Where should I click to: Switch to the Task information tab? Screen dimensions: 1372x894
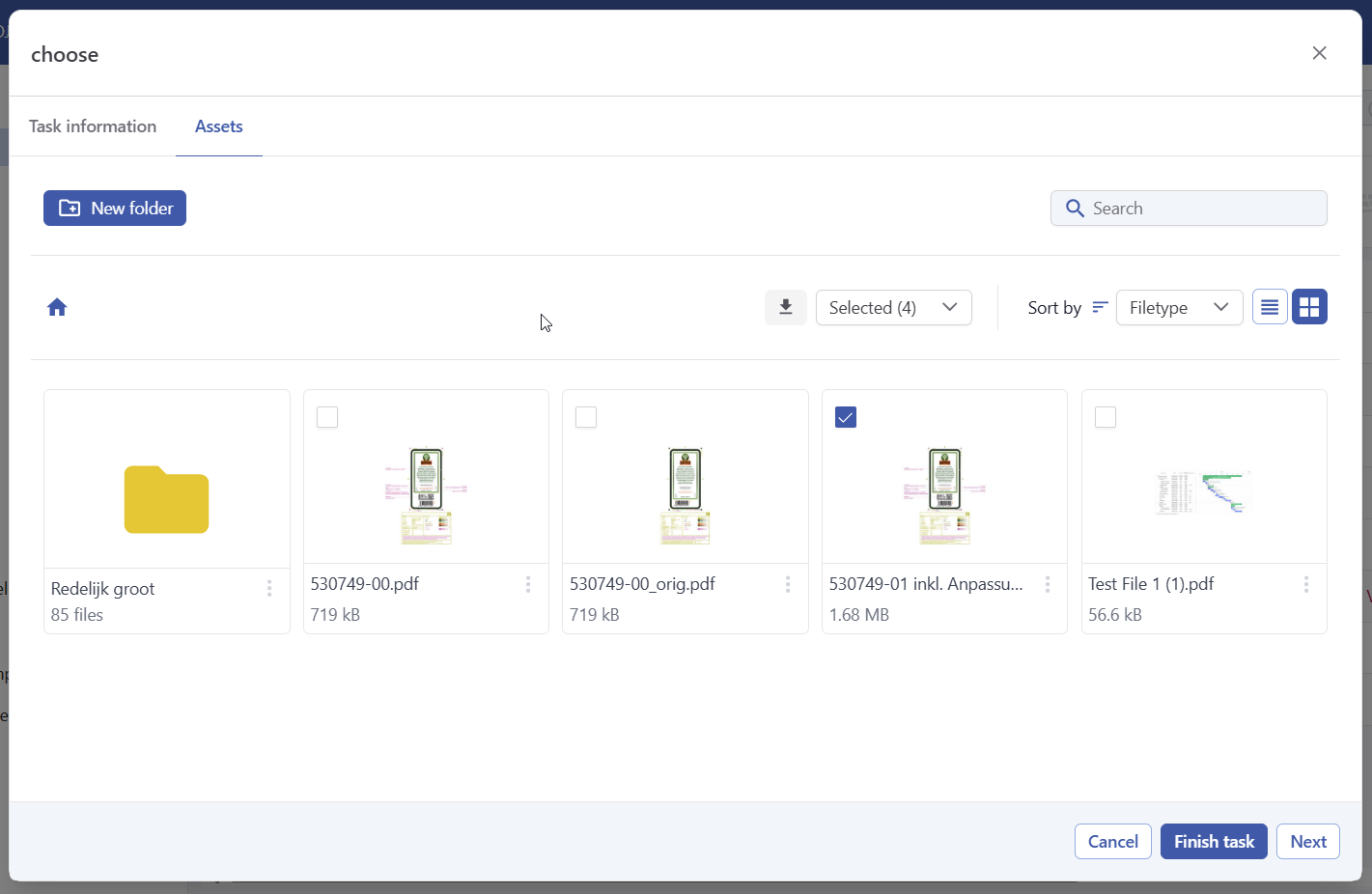(x=93, y=126)
